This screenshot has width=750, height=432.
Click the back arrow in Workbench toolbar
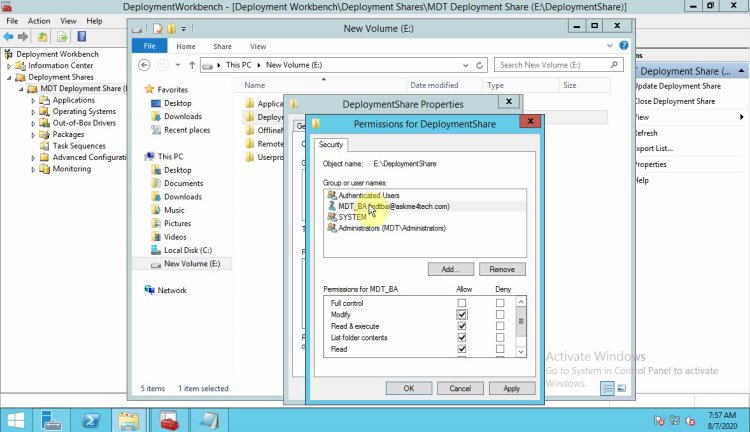coord(9,36)
